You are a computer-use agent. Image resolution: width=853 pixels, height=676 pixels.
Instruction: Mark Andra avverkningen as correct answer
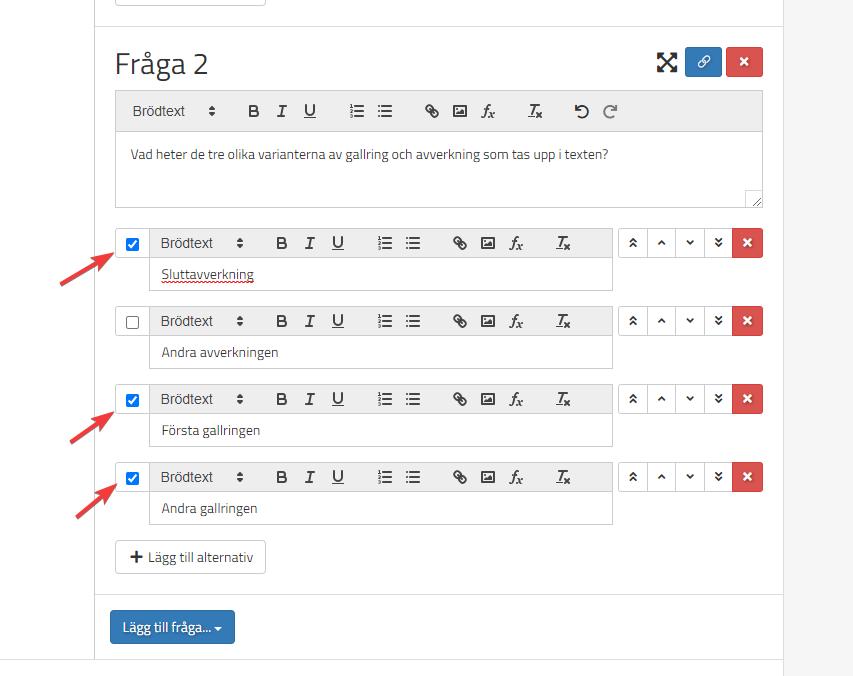[x=132, y=322]
